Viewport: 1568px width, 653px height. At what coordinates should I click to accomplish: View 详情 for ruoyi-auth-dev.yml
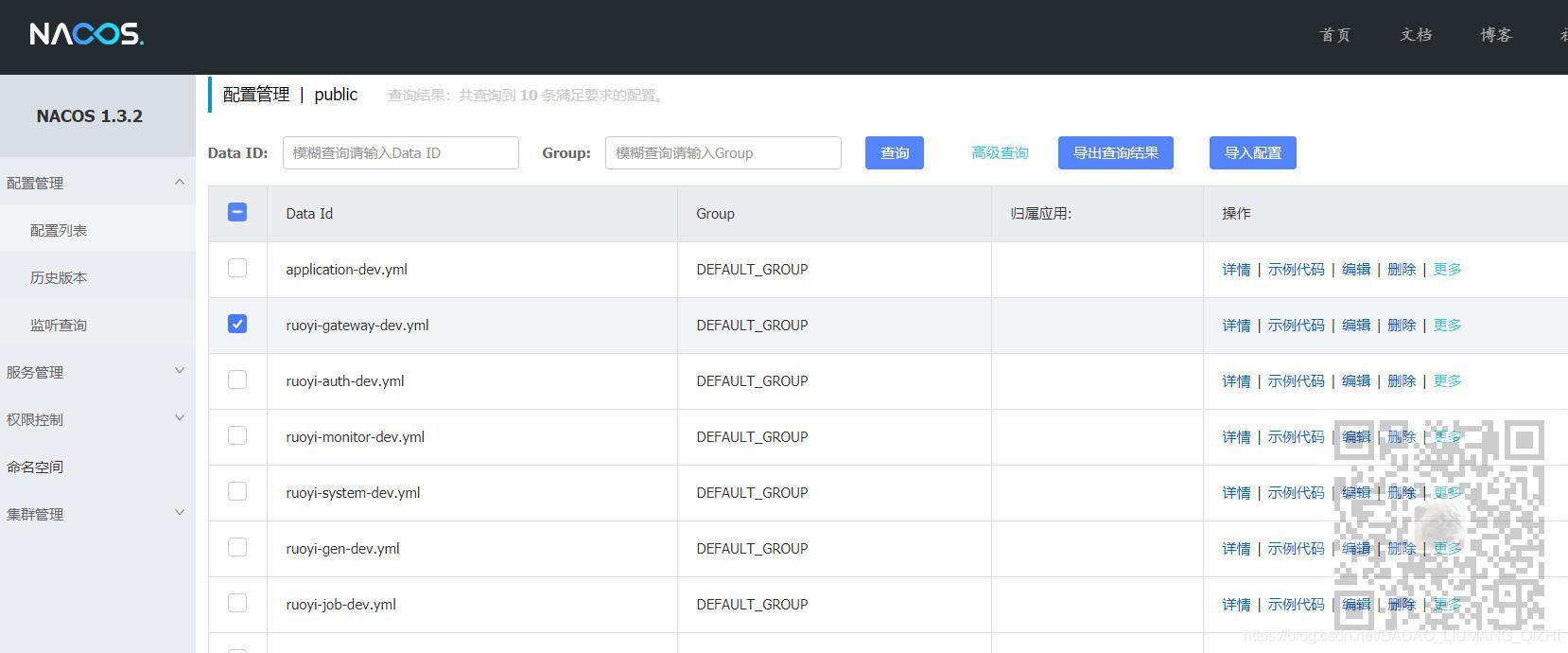[x=1236, y=380]
